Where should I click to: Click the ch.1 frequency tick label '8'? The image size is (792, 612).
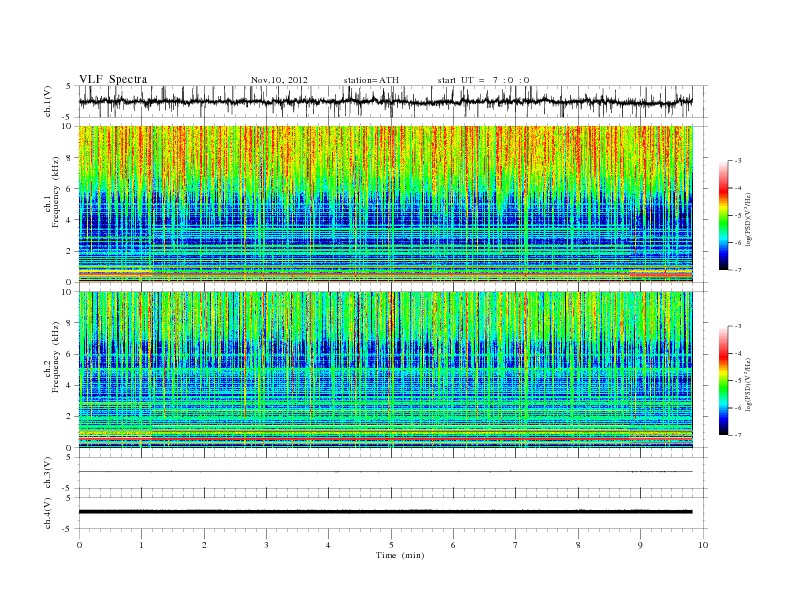pyautogui.click(x=69, y=158)
